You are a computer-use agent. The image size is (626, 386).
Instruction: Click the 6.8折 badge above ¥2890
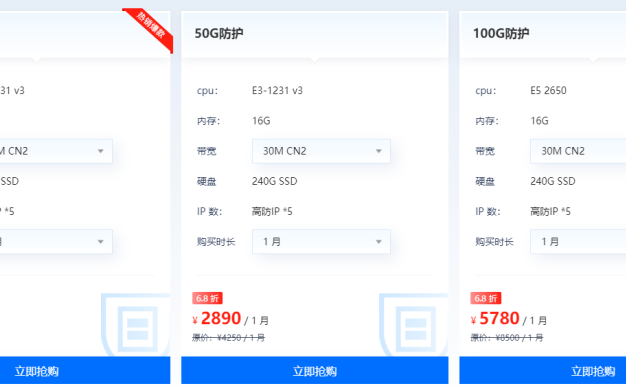pyautogui.click(x=207, y=298)
